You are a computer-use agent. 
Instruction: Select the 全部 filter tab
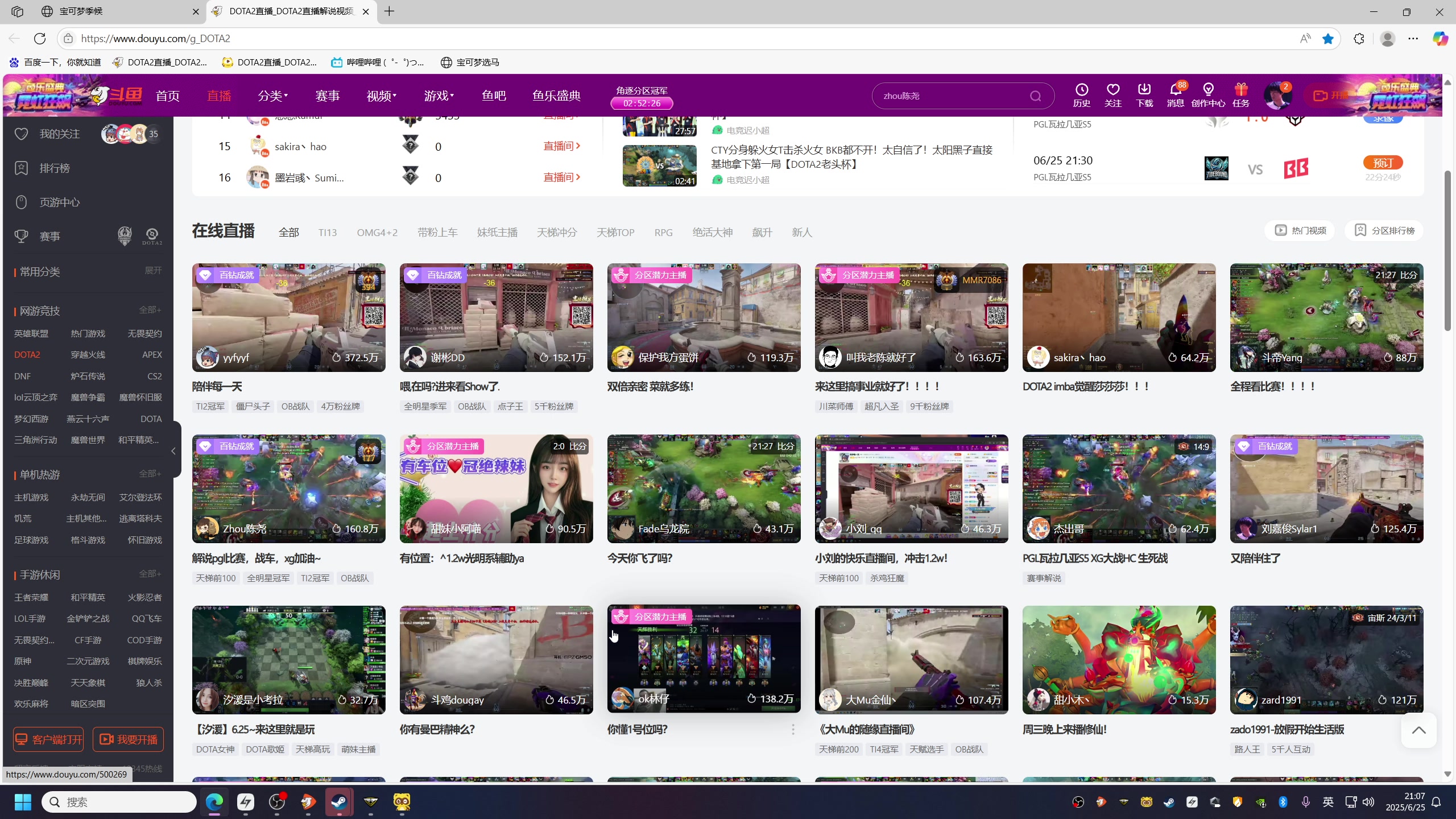[x=288, y=232]
